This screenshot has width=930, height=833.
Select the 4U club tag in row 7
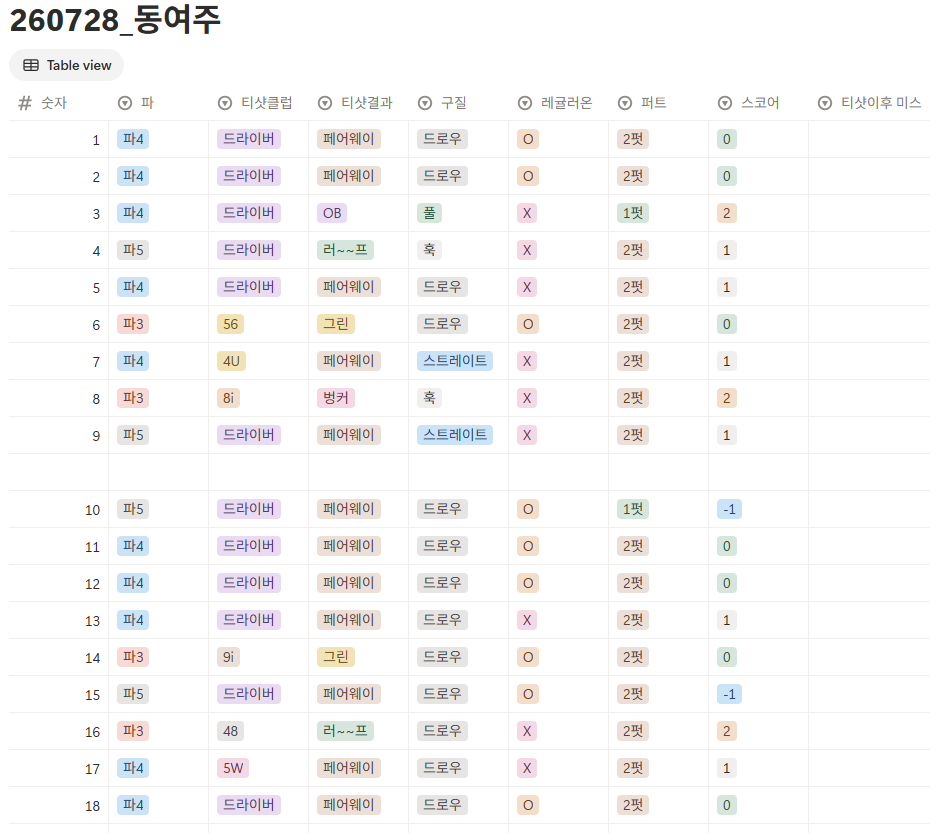231,361
